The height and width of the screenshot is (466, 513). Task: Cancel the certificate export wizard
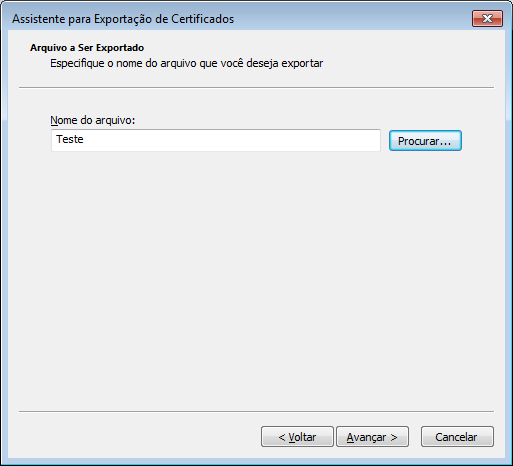click(x=457, y=437)
